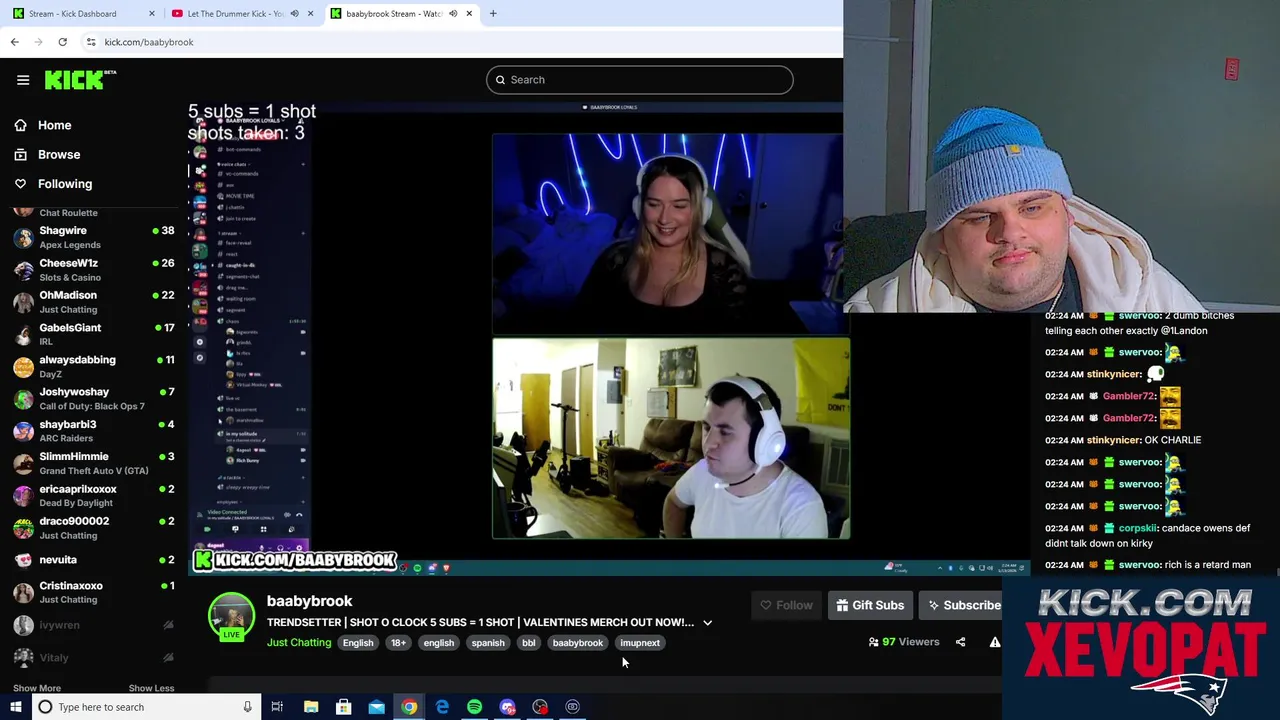
Task: Click alwaysdabbing avatar in sidebar
Action: click(23, 367)
